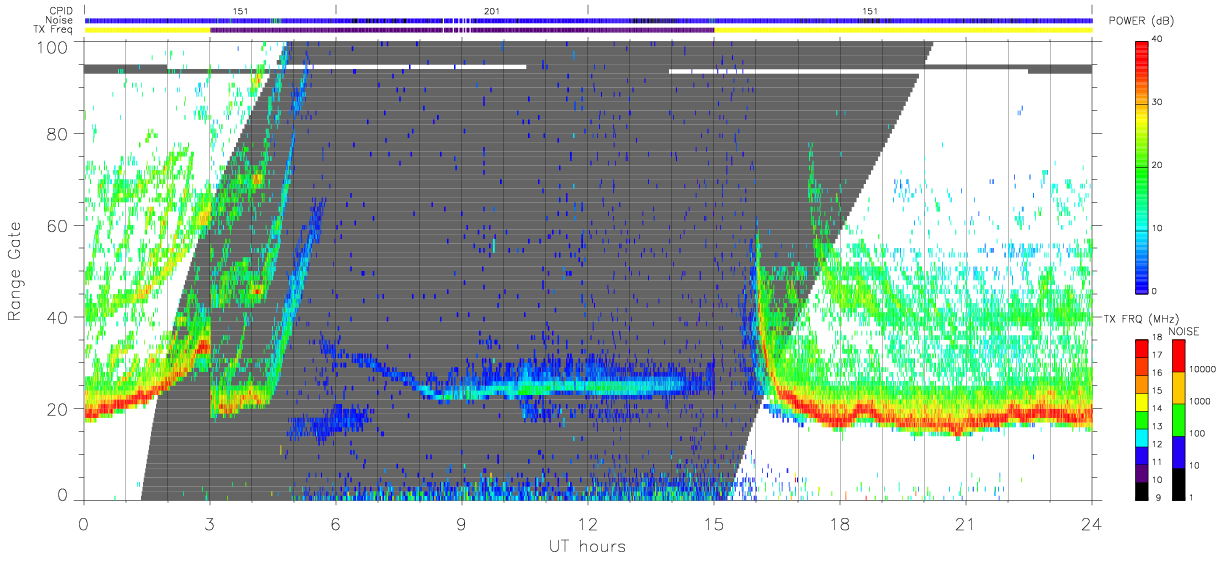Click the blue Noise strip above the plot
This screenshot has width=1228, height=567.
pos(588,20)
